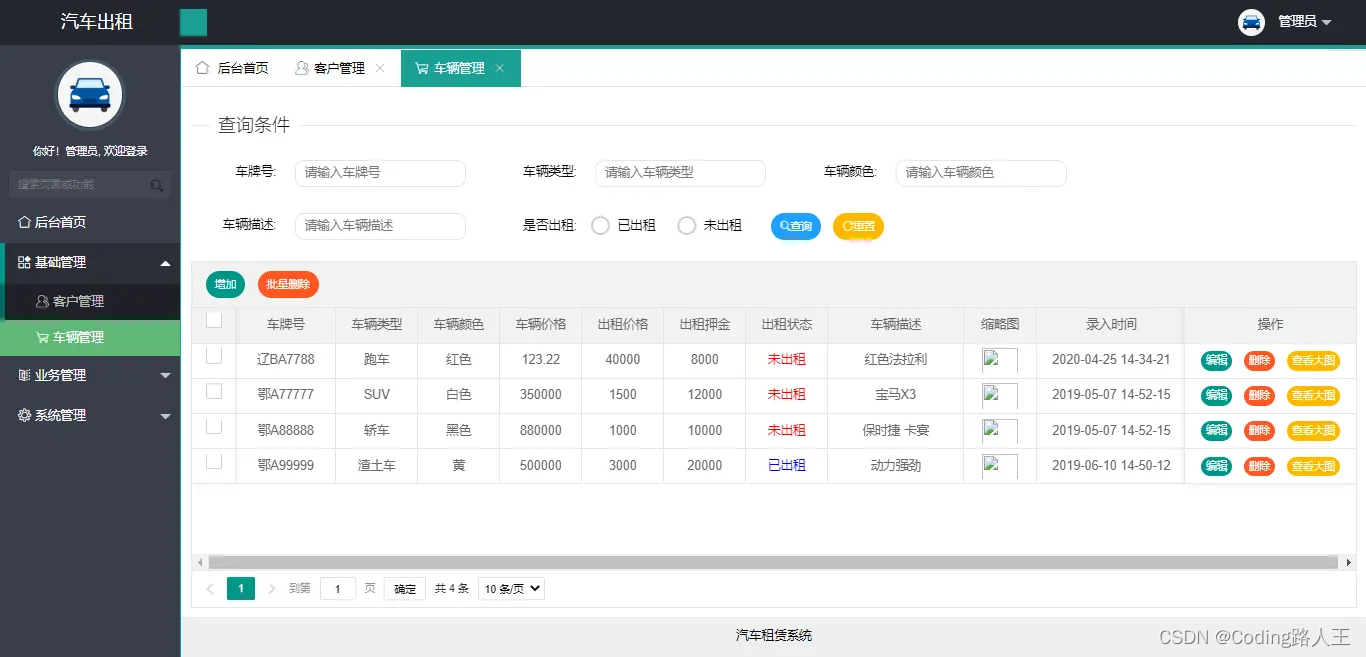Click the yellow 重置 reset button
Viewport: 1366px width, 657px height.
[858, 226]
